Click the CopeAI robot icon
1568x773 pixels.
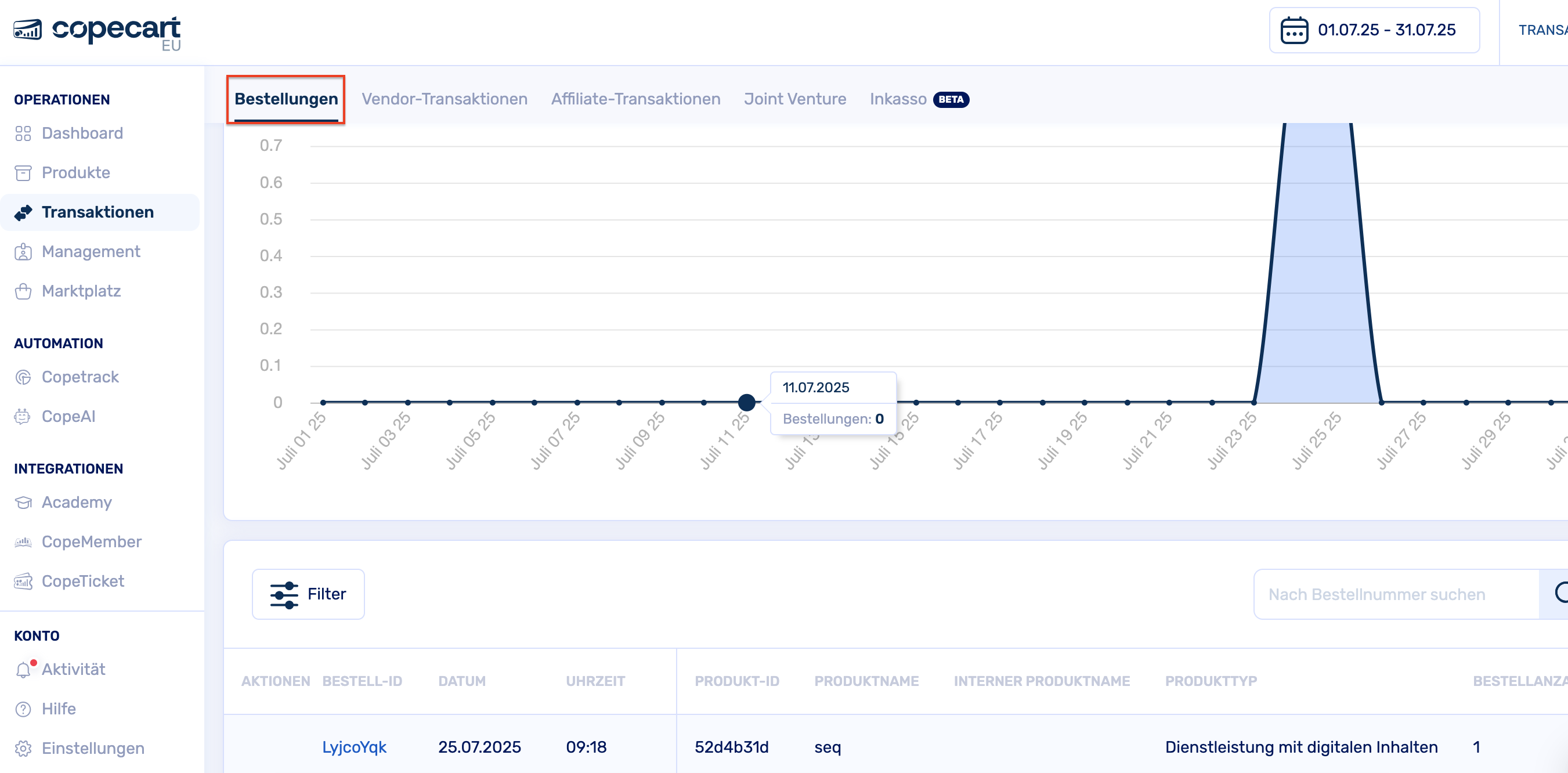pos(23,417)
